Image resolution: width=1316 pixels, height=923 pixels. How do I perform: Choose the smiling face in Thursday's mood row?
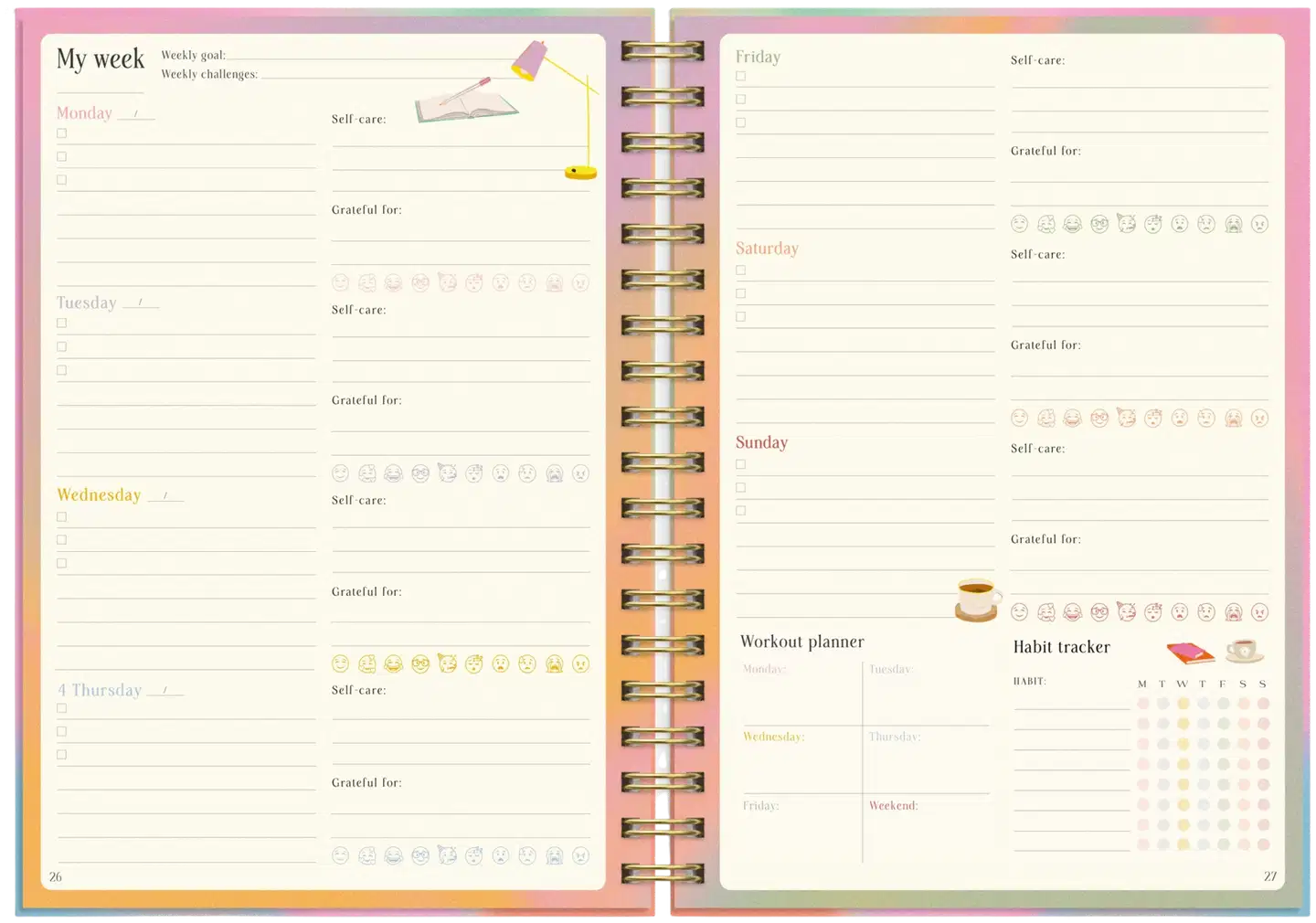point(340,855)
